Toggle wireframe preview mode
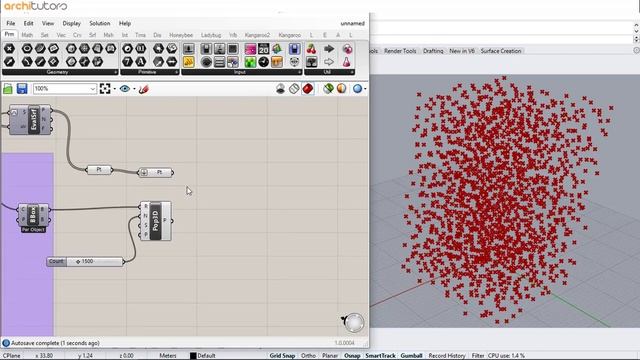This screenshot has width=640, height=360. coord(294,89)
